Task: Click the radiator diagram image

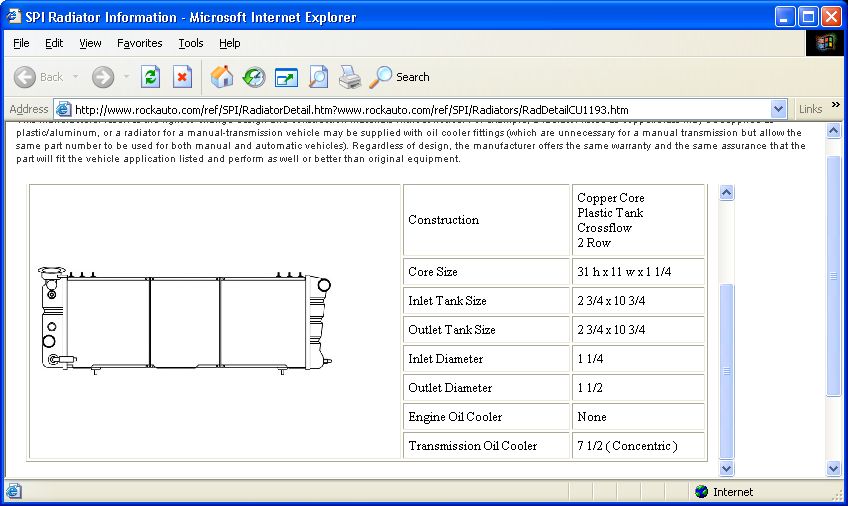Action: (x=185, y=320)
